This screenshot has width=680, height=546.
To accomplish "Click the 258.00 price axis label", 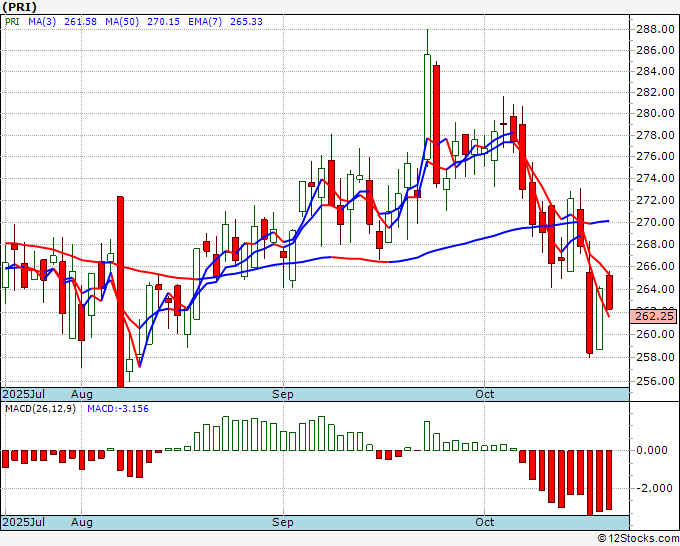I will pos(655,357).
